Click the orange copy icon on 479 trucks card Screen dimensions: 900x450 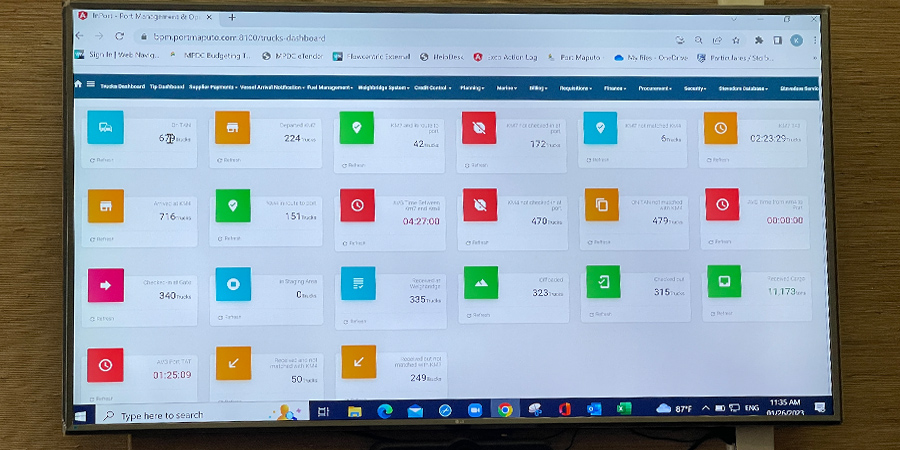pyautogui.click(x=602, y=204)
